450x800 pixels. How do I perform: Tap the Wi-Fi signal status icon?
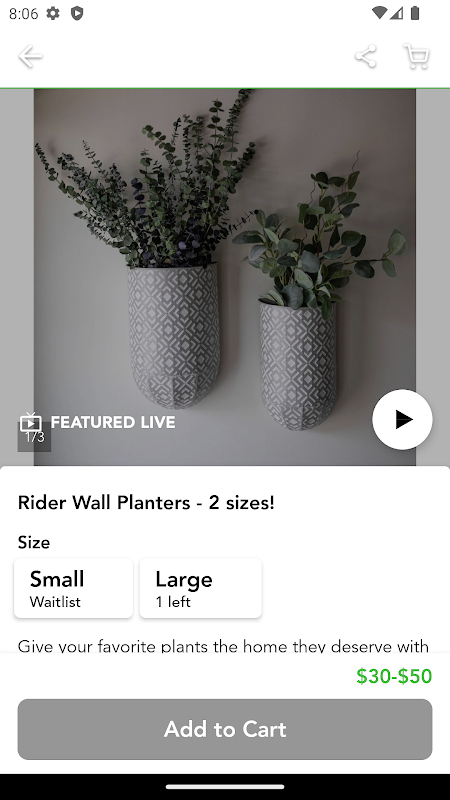click(379, 13)
